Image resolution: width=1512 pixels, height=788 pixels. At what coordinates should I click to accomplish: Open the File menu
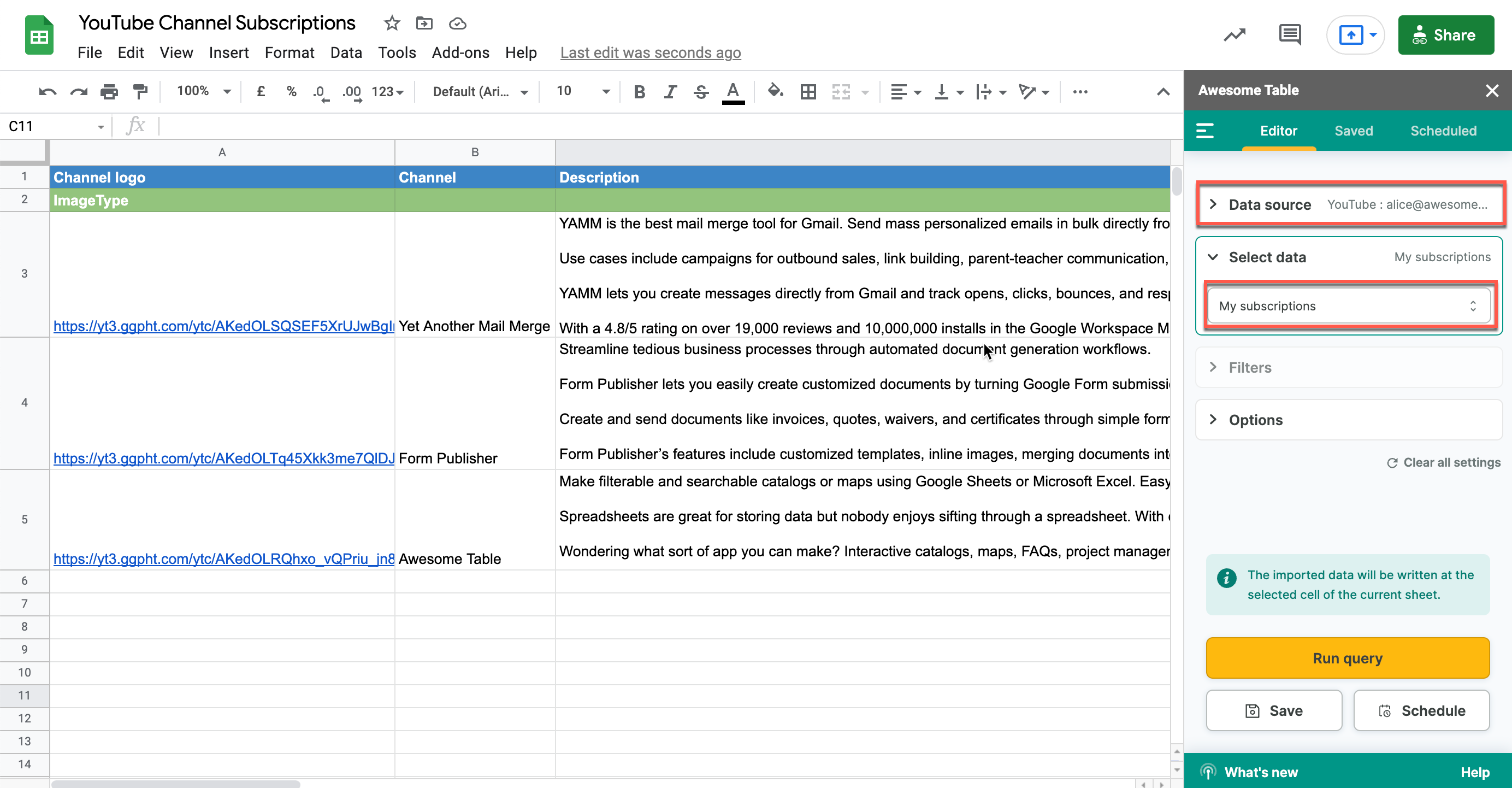90,53
